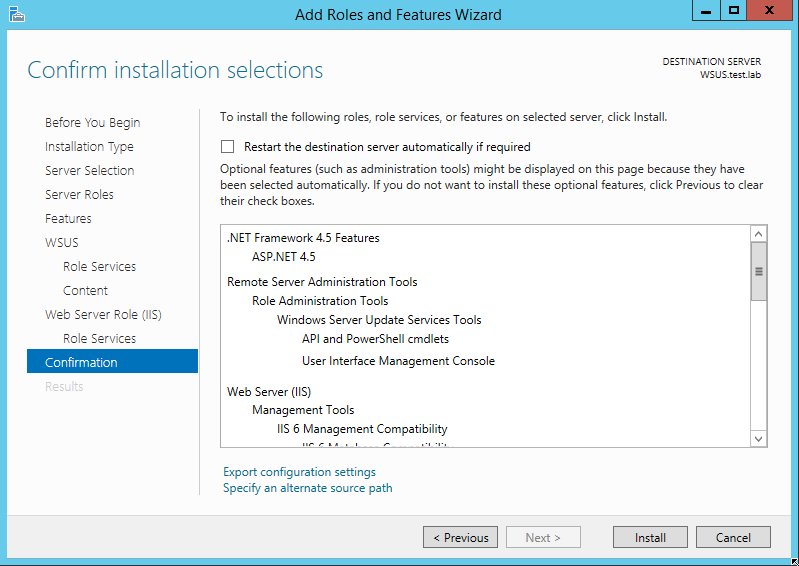The width and height of the screenshot is (799, 566).
Task: Close the Add Roles and Features Wizard
Action: 769,11
